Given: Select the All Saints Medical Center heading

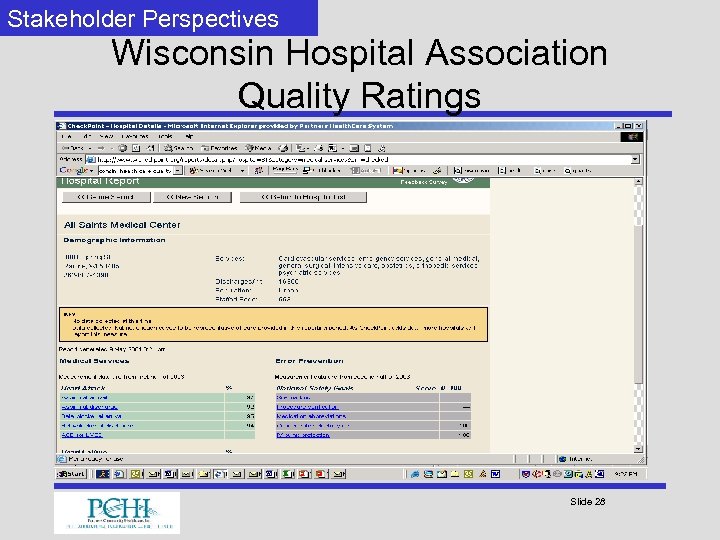Looking at the screenshot, I should tap(122, 225).
